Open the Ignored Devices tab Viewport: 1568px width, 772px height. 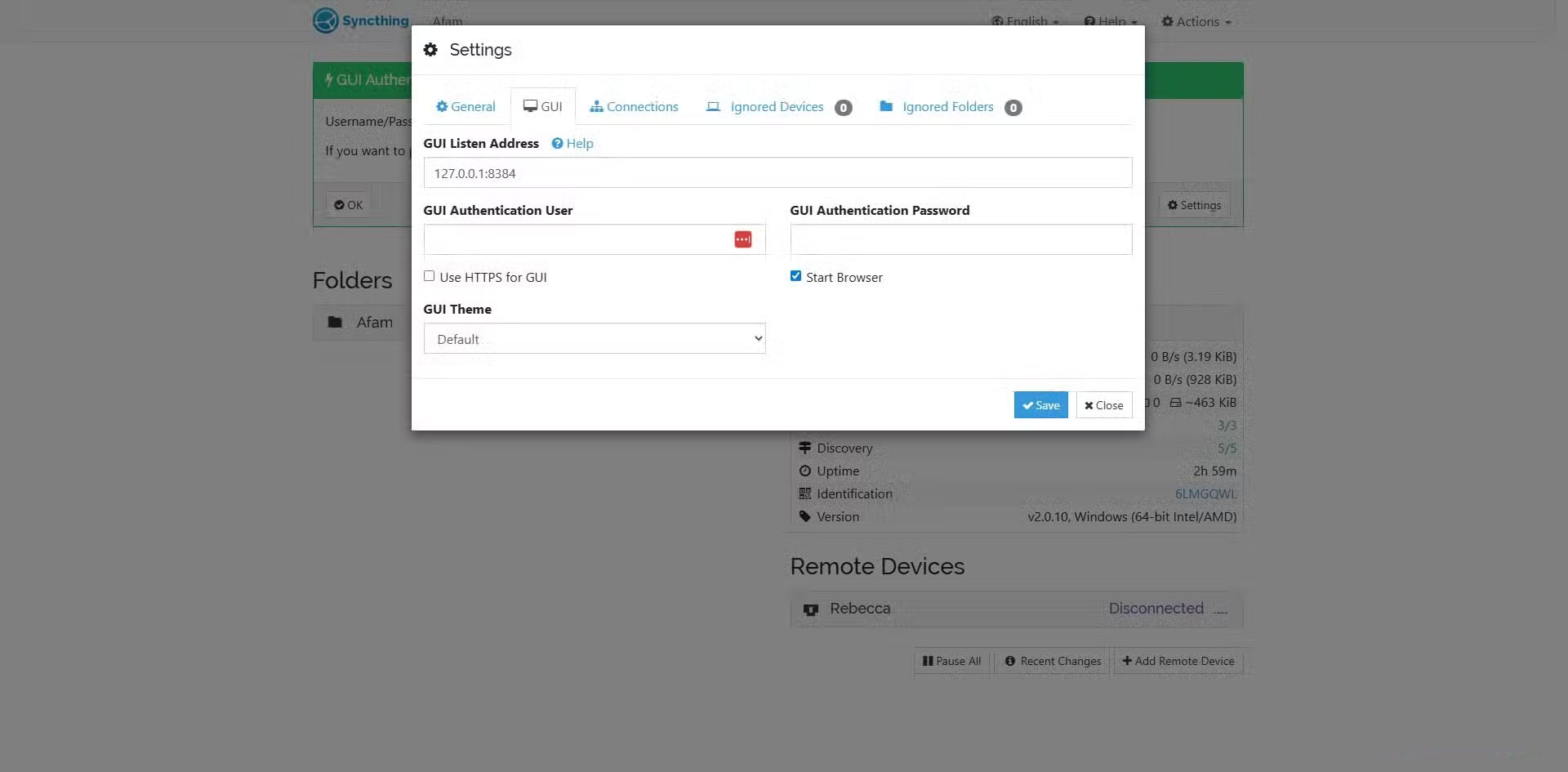776,106
